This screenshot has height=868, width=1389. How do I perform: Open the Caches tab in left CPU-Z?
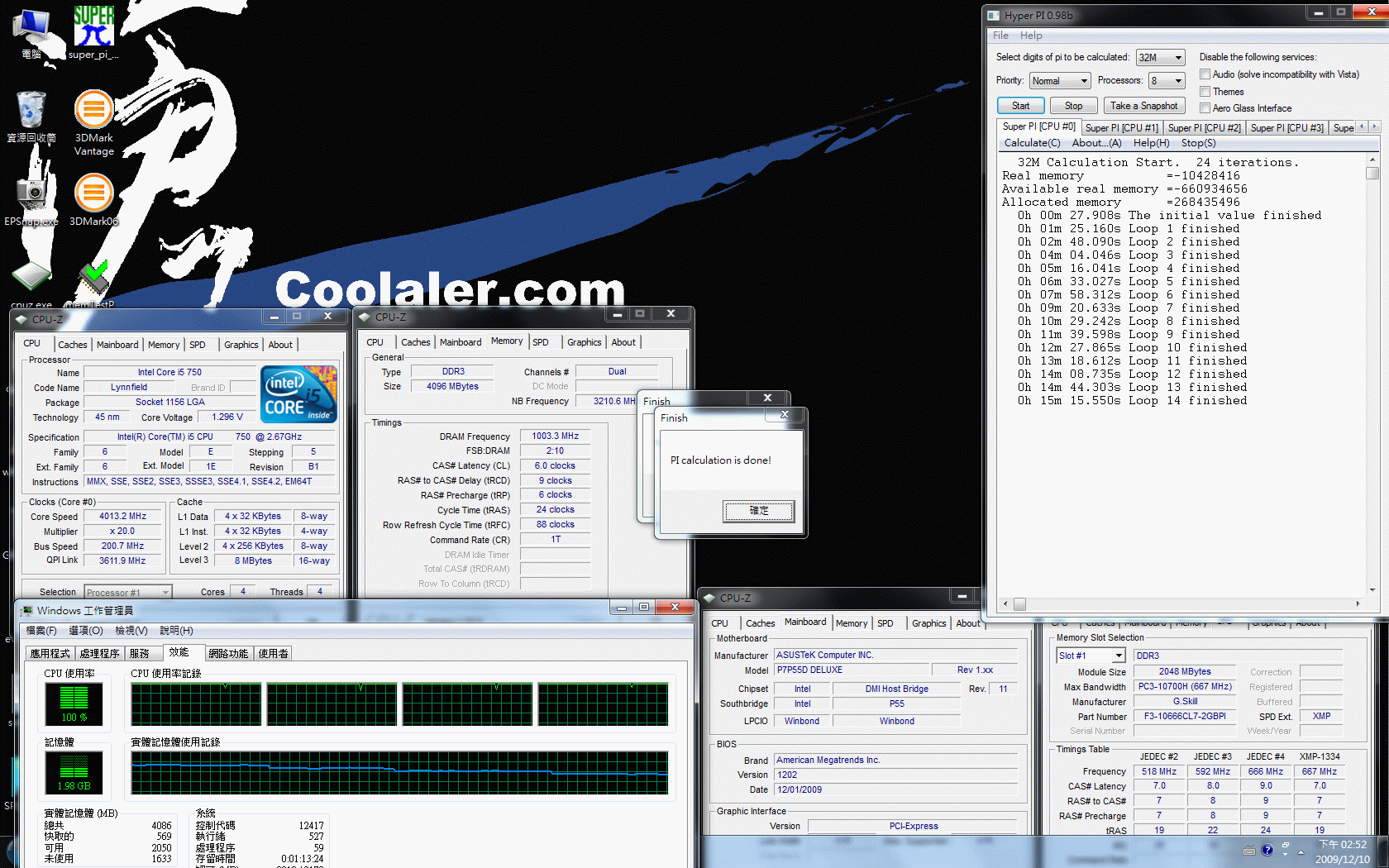(73, 345)
